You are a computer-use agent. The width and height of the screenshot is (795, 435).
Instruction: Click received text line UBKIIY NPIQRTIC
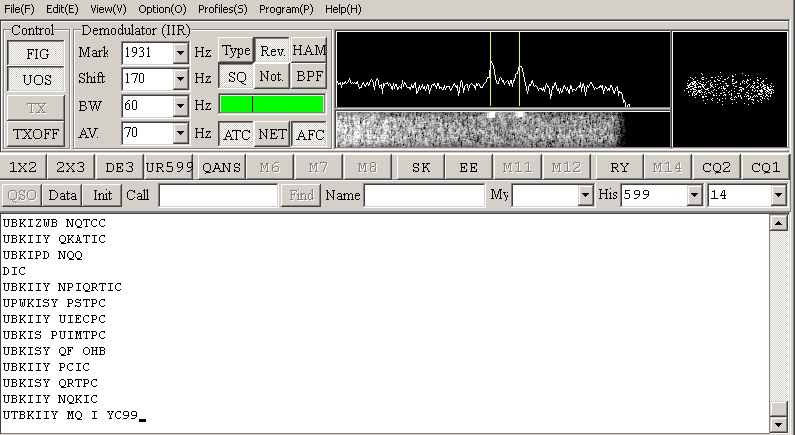point(62,287)
